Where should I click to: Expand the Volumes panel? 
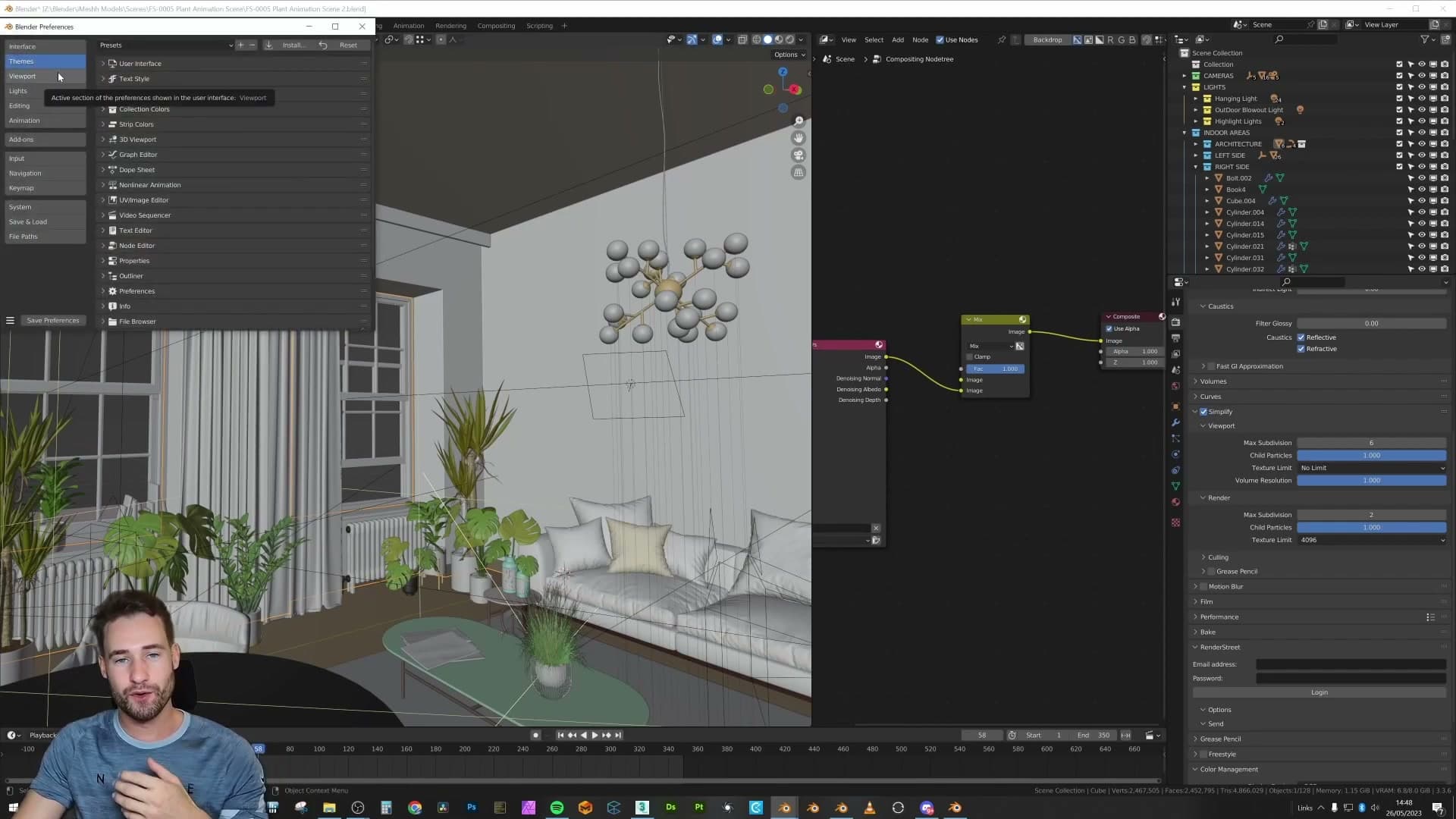(1196, 381)
